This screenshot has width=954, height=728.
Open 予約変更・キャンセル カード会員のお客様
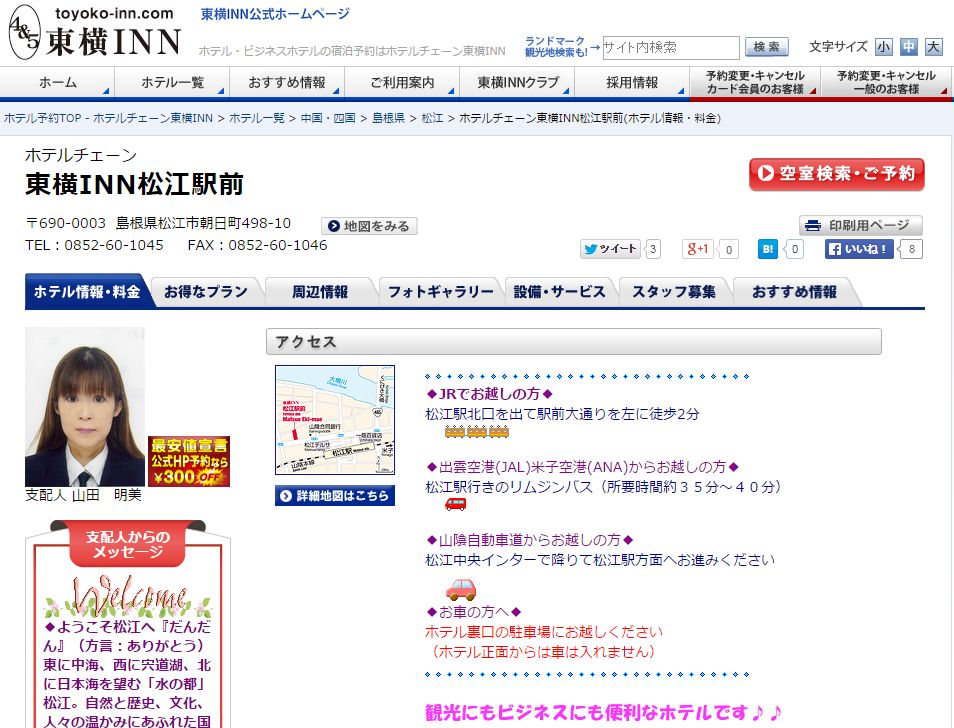(x=755, y=83)
